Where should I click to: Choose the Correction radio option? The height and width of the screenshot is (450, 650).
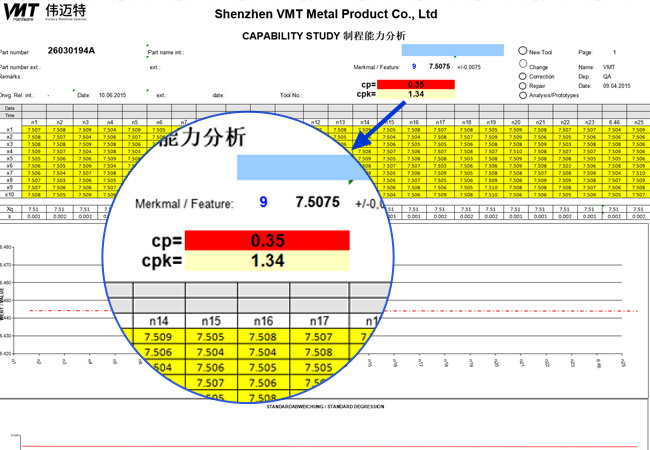[522, 76]
